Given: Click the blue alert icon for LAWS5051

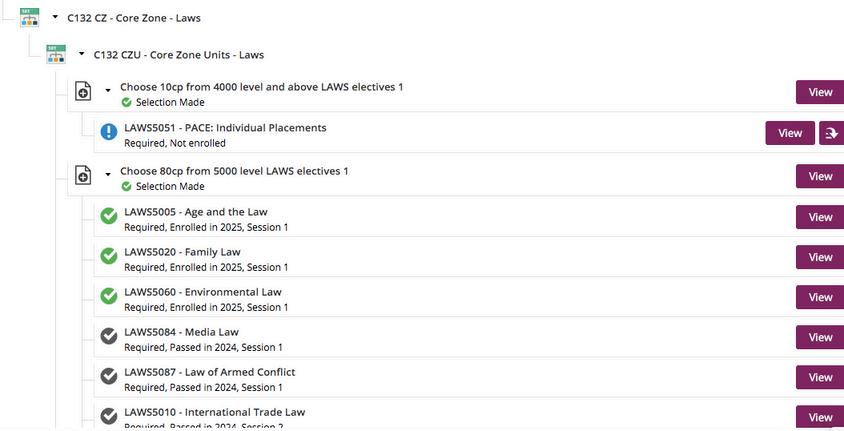Looking at the screenshot, I should click(109, 132).
